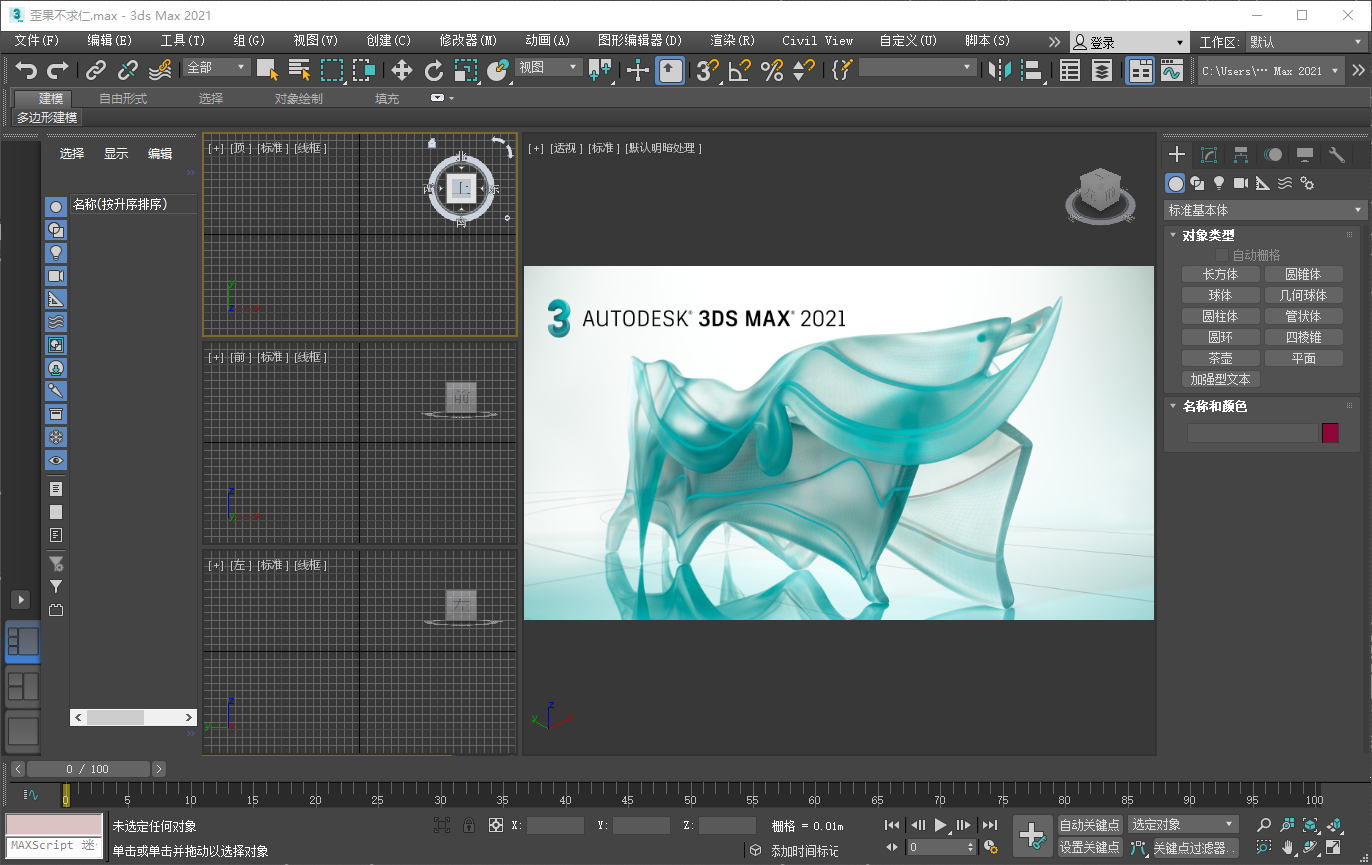Image resolution: width=1372 pixels, height=865 pixels.
Task: Activate the Select and Rotate tool
Action: (x=434, y=69)
